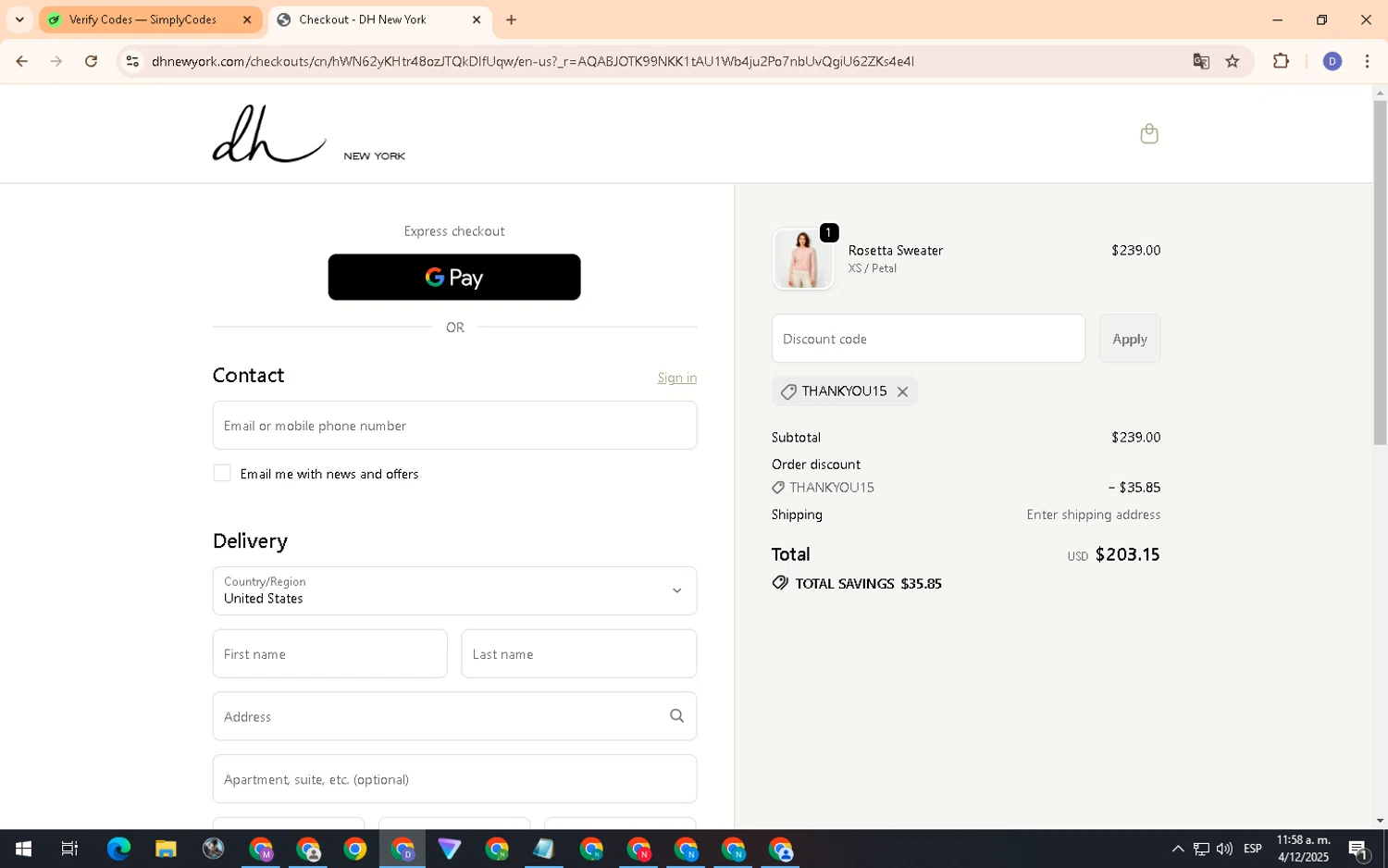This screenshot has height=868, width=1388.
Task: Click the Sign in link
Action: (676, 378)
